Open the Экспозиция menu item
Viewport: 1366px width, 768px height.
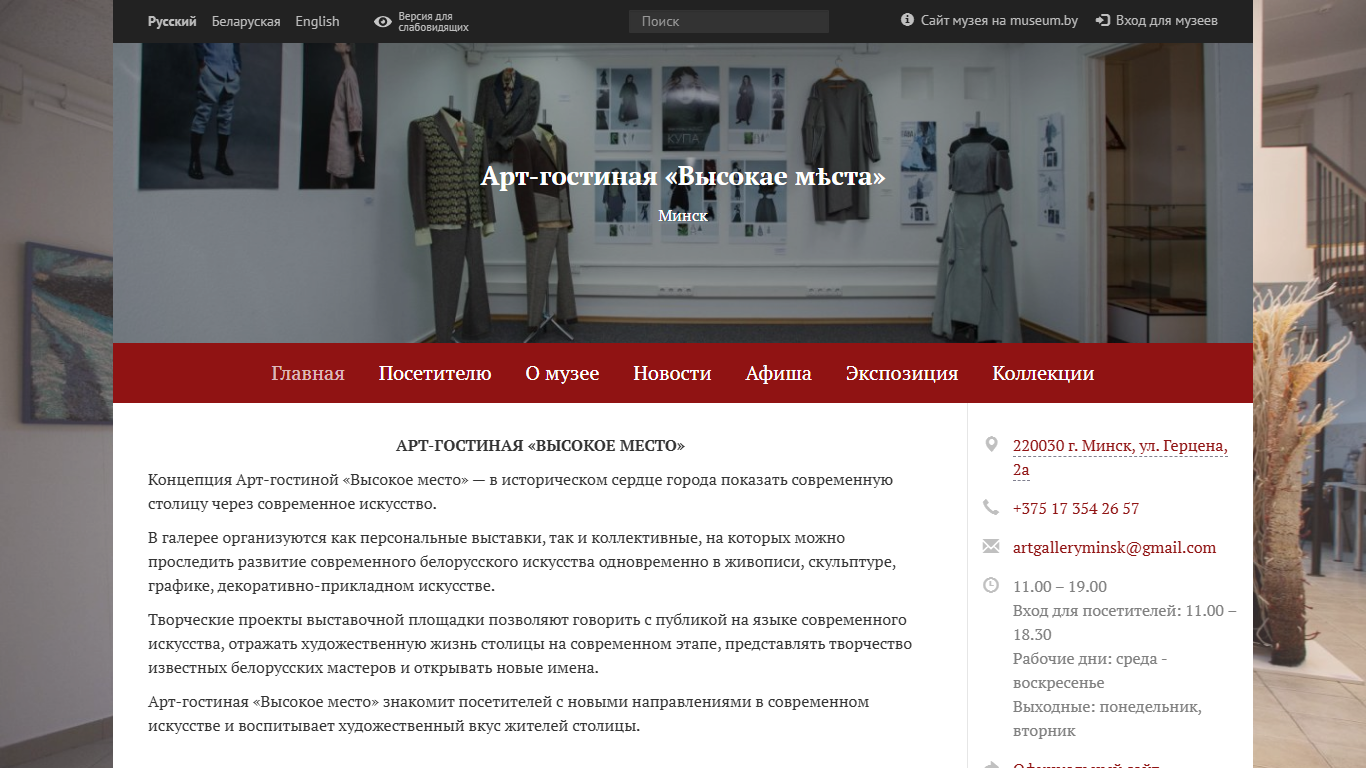click(x=902, y=373)
